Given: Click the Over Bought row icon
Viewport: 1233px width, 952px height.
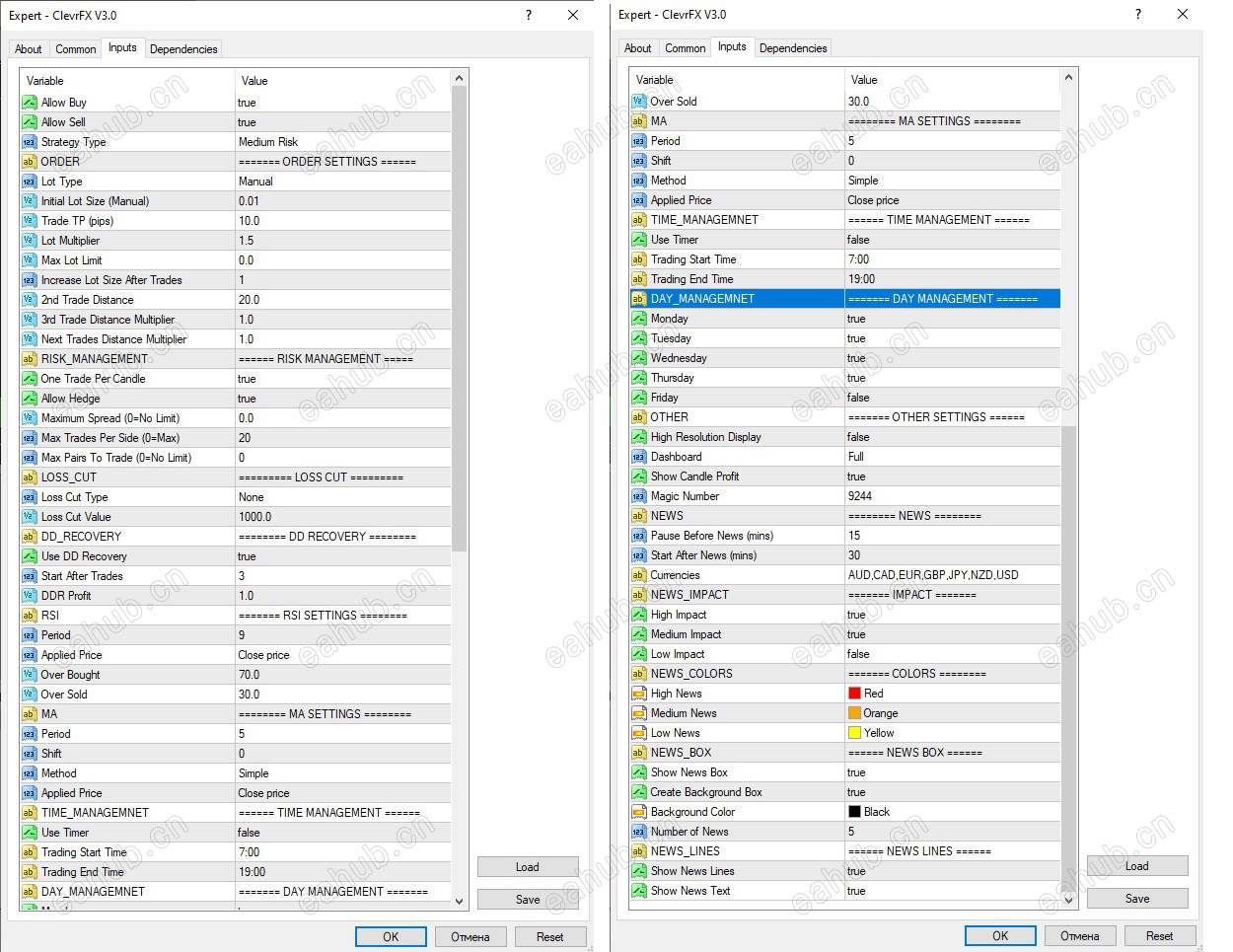Looking at the screenshot, I should coord(29,675).
